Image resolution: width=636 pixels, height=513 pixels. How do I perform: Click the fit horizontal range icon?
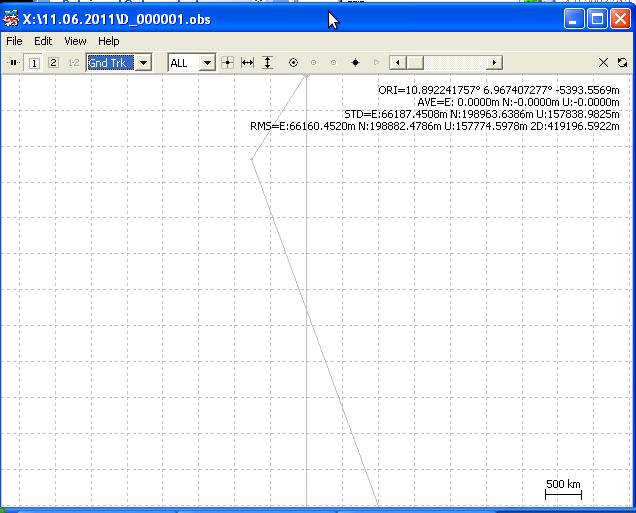tap(247, 63)
